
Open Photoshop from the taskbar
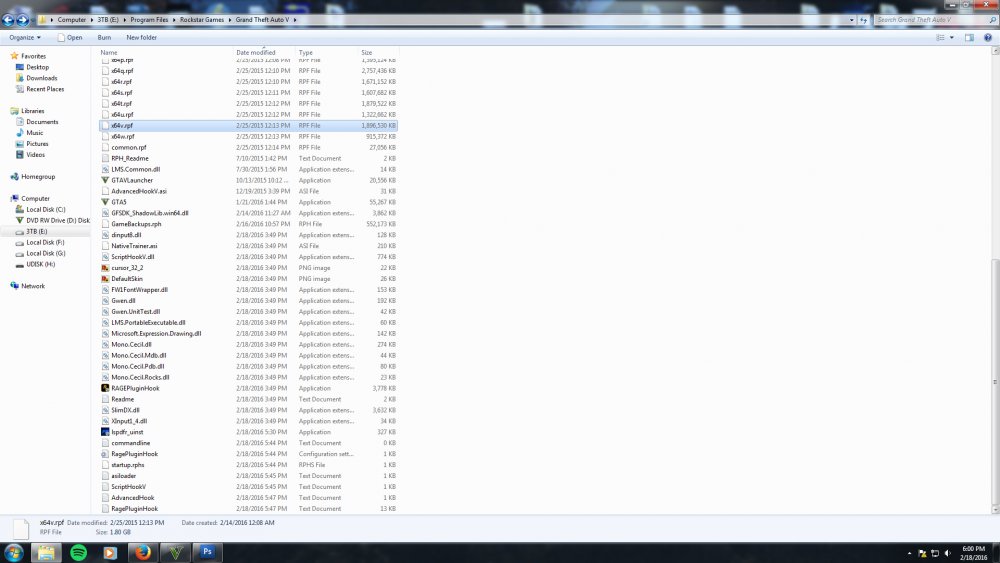click(x=207, y=552)
